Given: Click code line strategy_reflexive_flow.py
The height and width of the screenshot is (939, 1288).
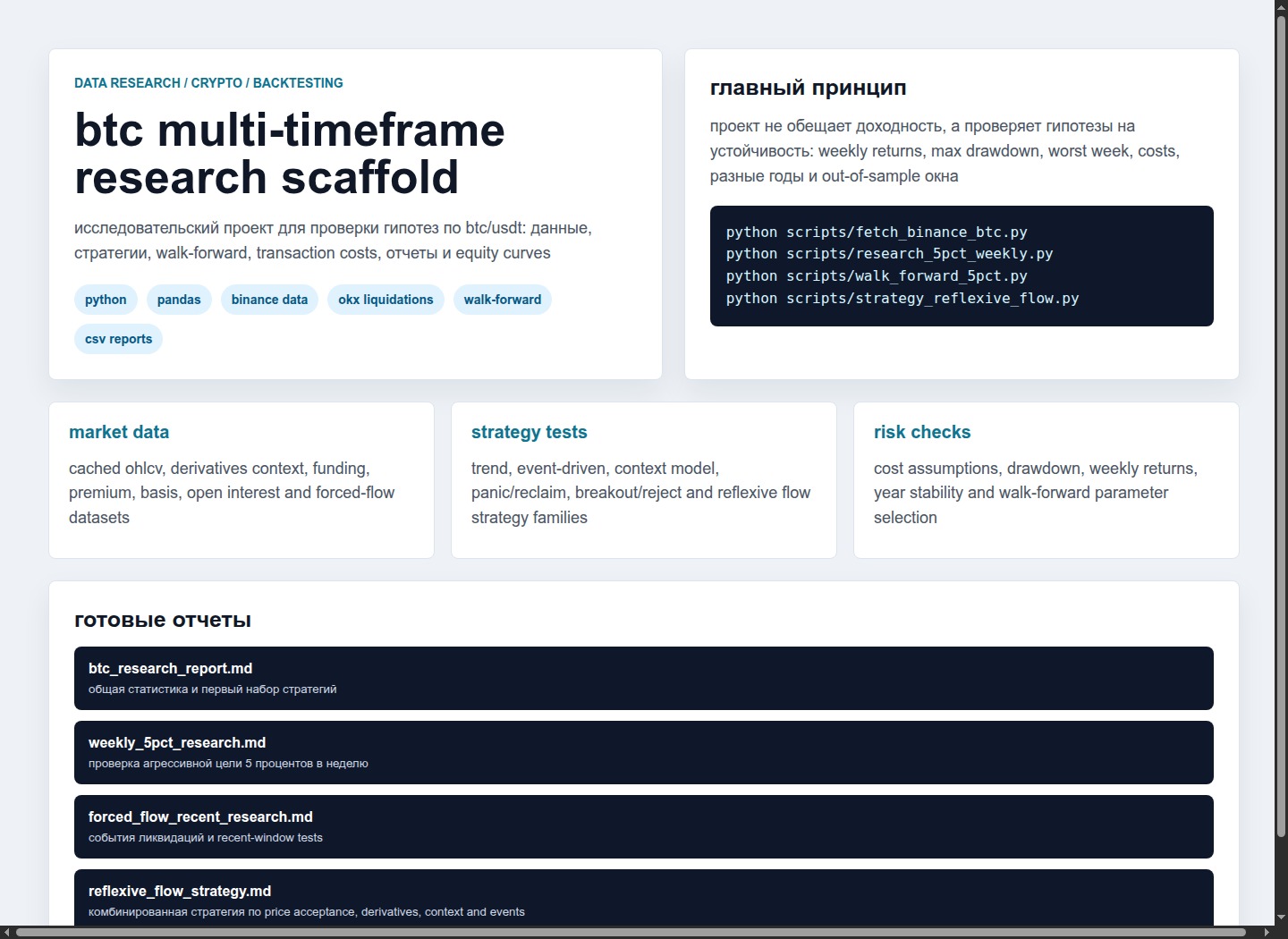Looking at the screenshot, I should tap(902, 298).
